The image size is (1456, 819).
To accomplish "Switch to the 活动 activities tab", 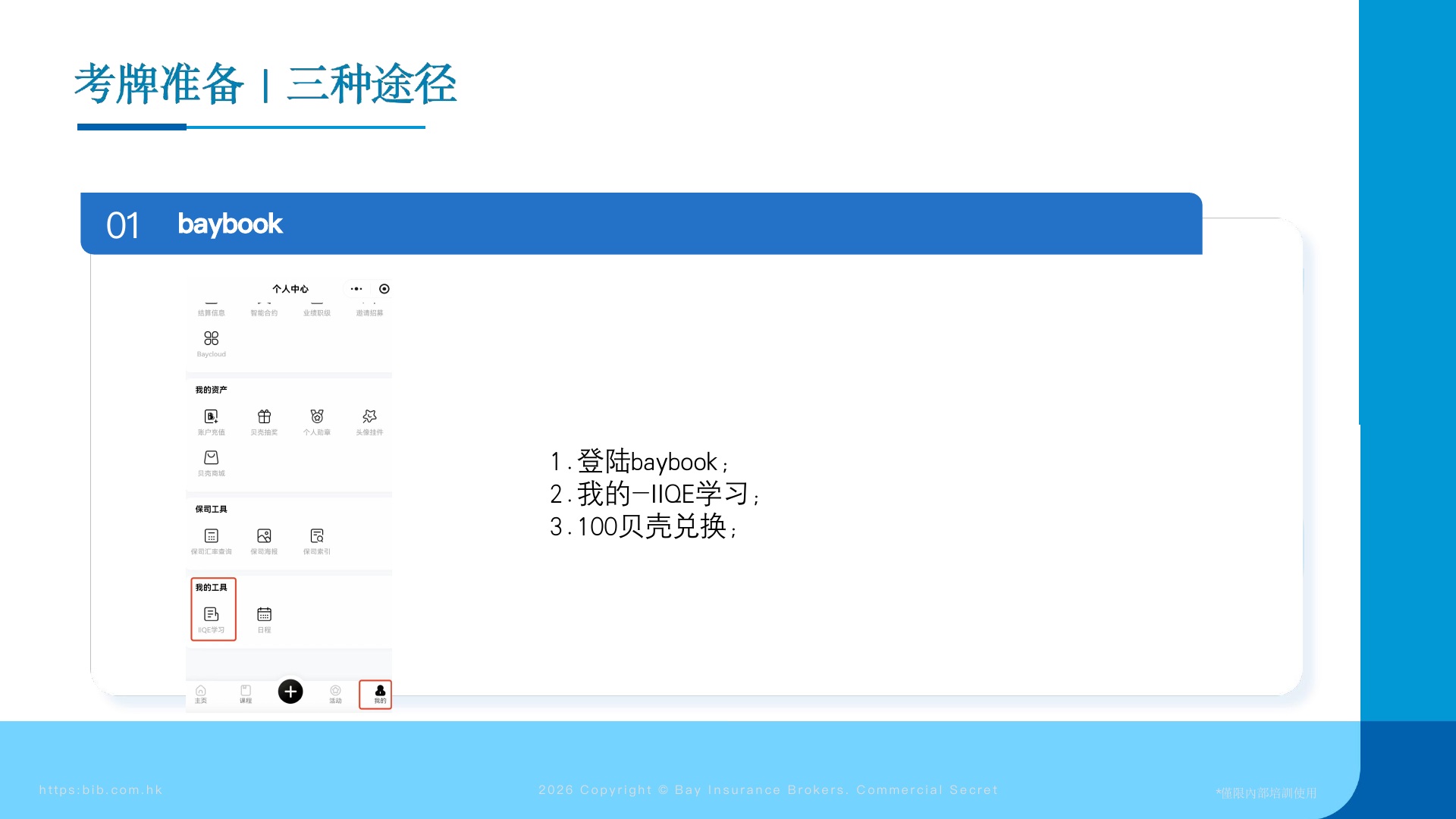I will point(335,695).
